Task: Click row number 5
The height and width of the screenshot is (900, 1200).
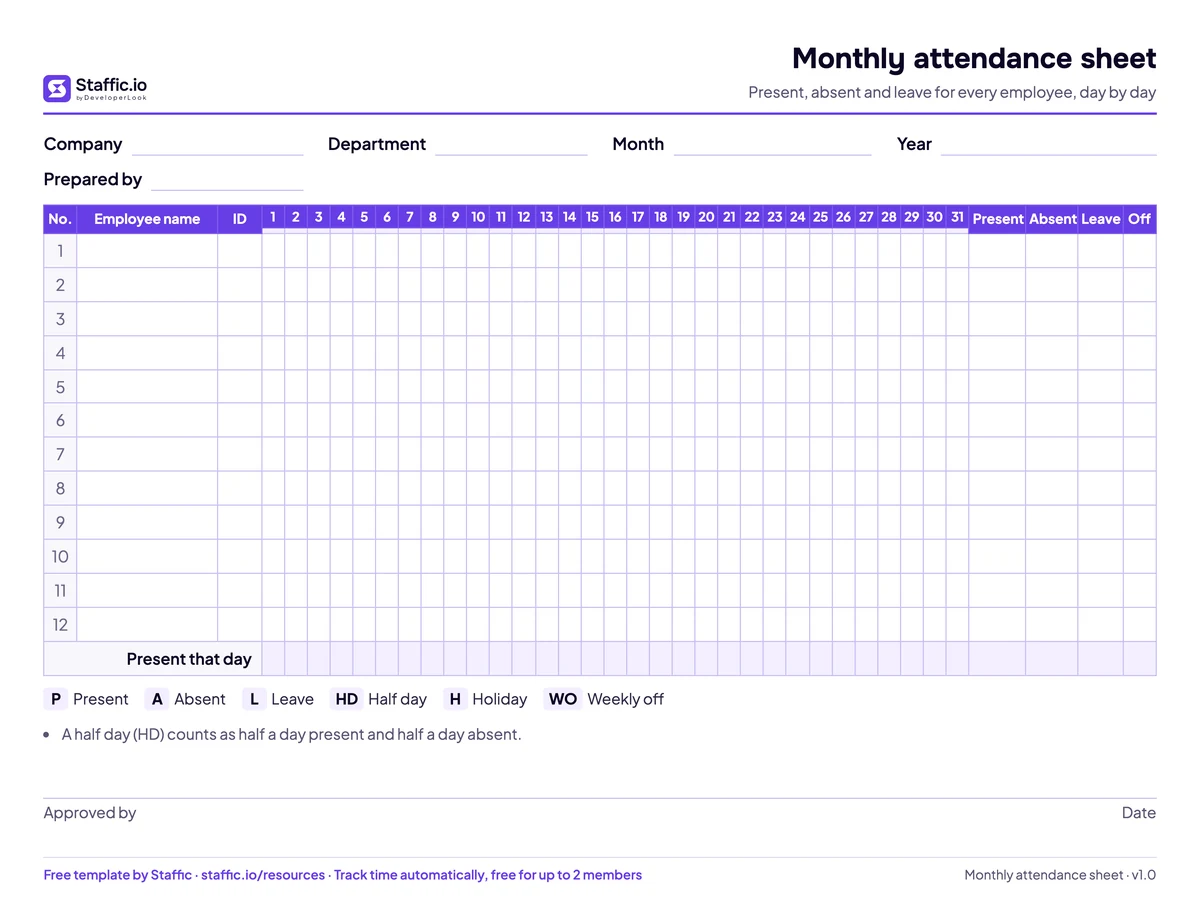Action: [x=60, y=387]
